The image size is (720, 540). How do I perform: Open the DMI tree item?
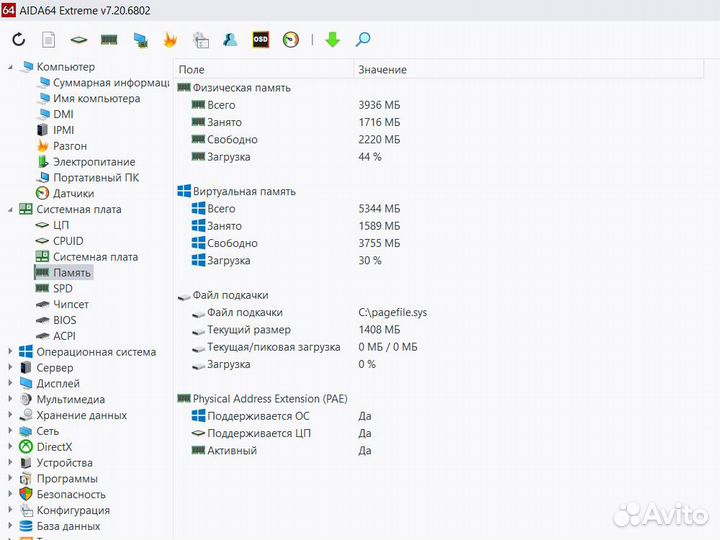click(55, 114)
